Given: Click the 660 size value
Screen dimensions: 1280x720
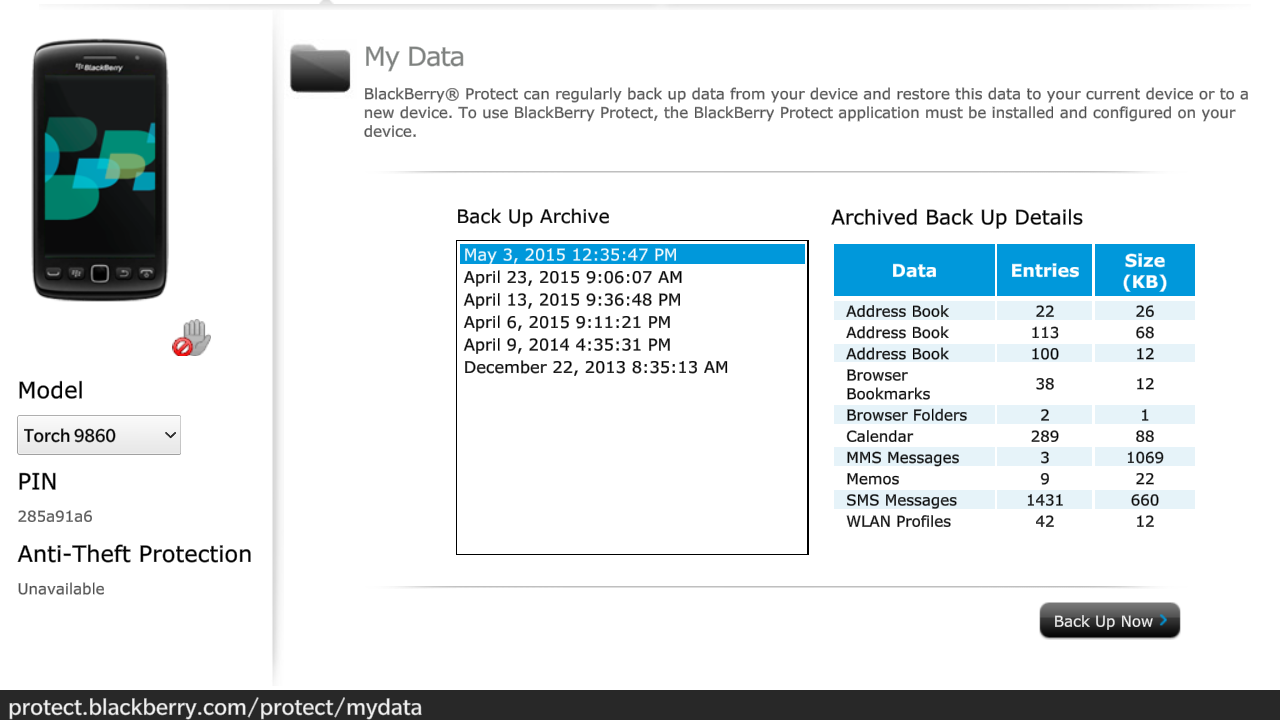Looking at the screenshot, I should [x=1145, y=500].
